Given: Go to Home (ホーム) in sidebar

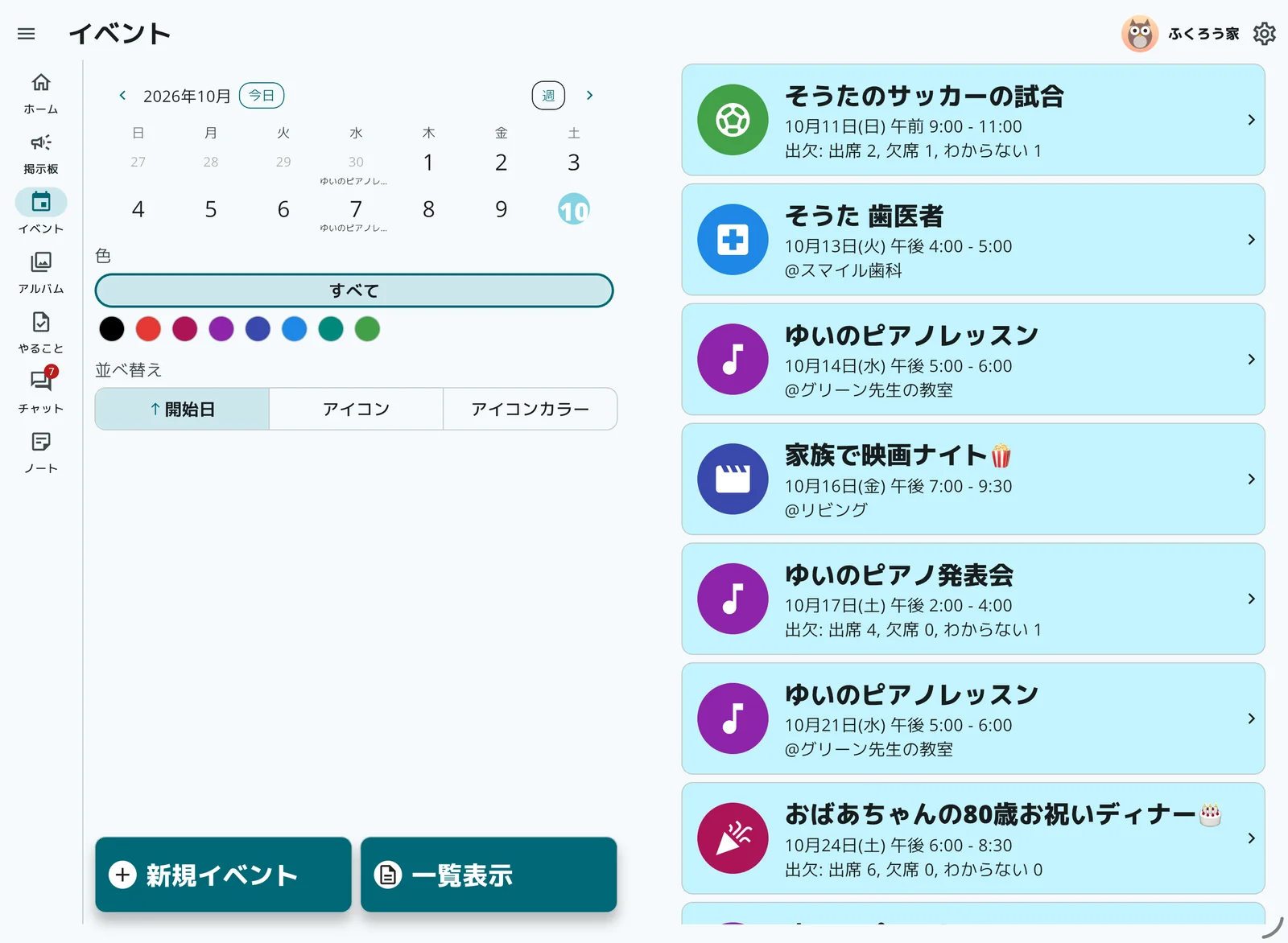Looking at the screenshot, I should coord(41,93).
